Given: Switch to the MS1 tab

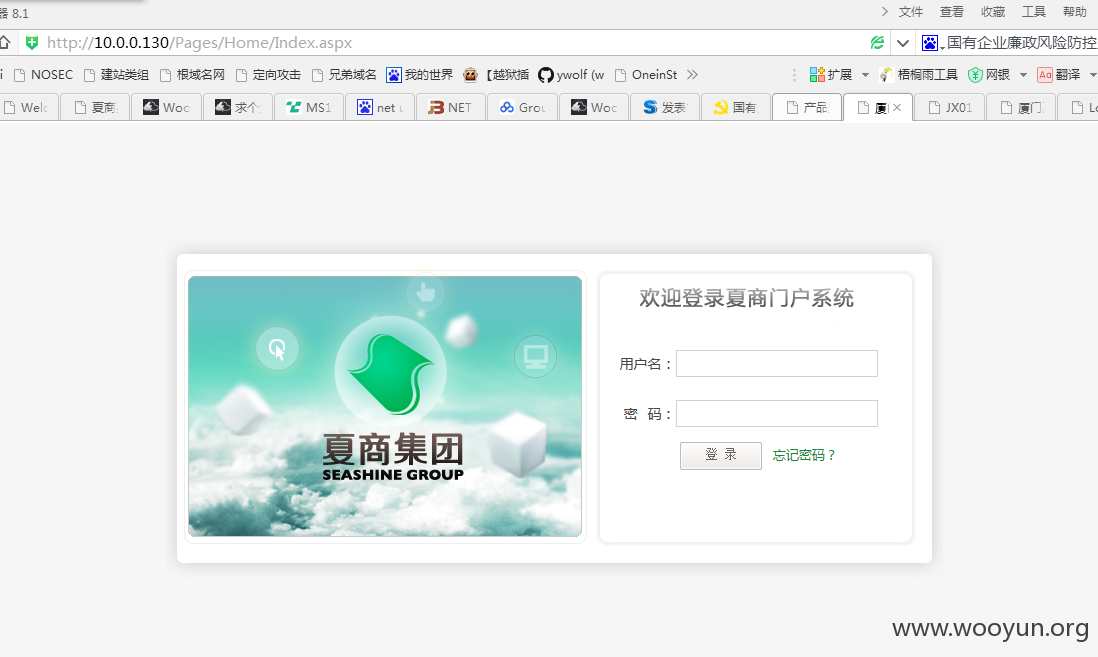Looking at the screenshot, I should point(309,107).
